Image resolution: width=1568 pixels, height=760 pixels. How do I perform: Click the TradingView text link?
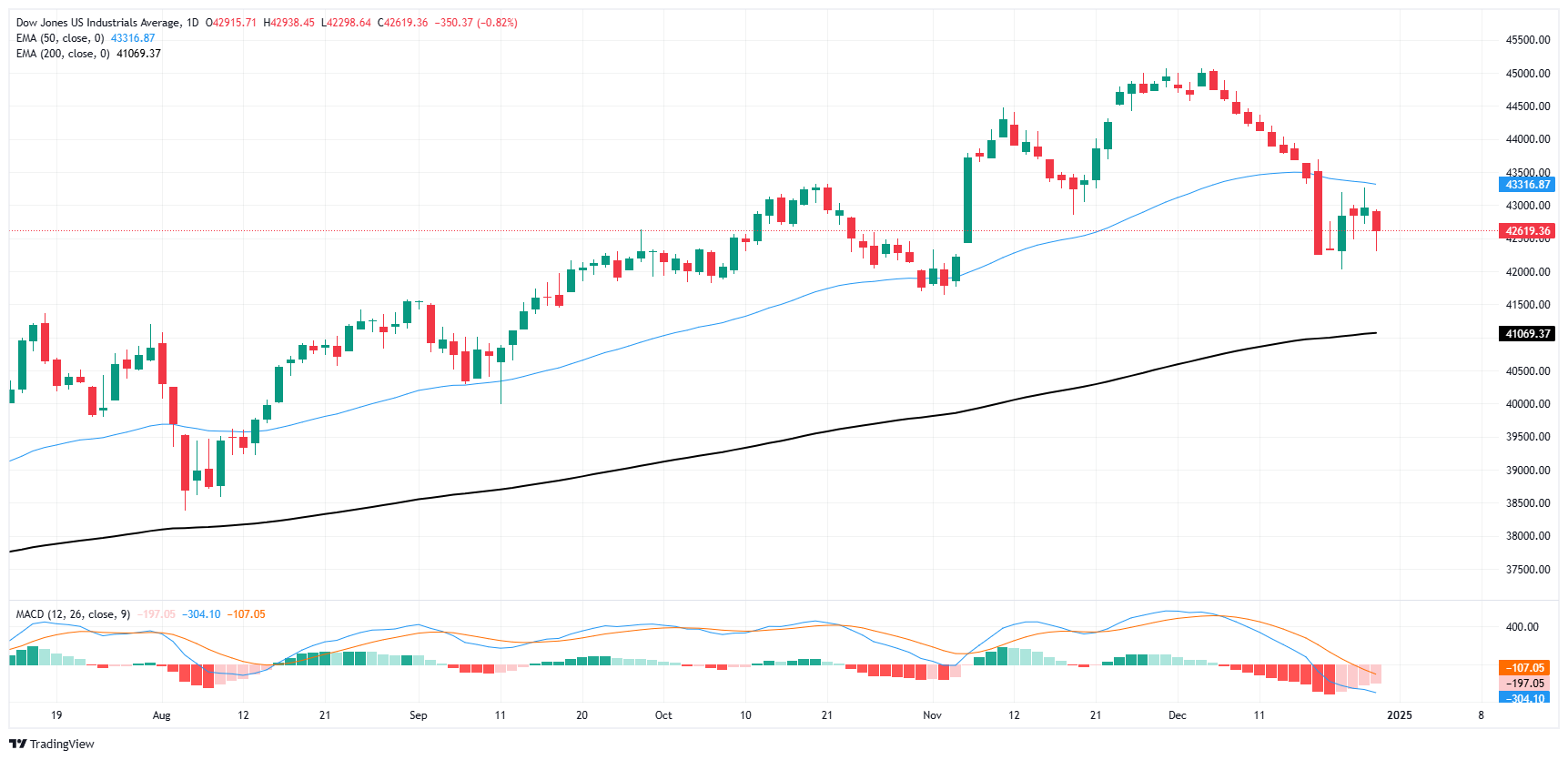[x=62, y=744]
